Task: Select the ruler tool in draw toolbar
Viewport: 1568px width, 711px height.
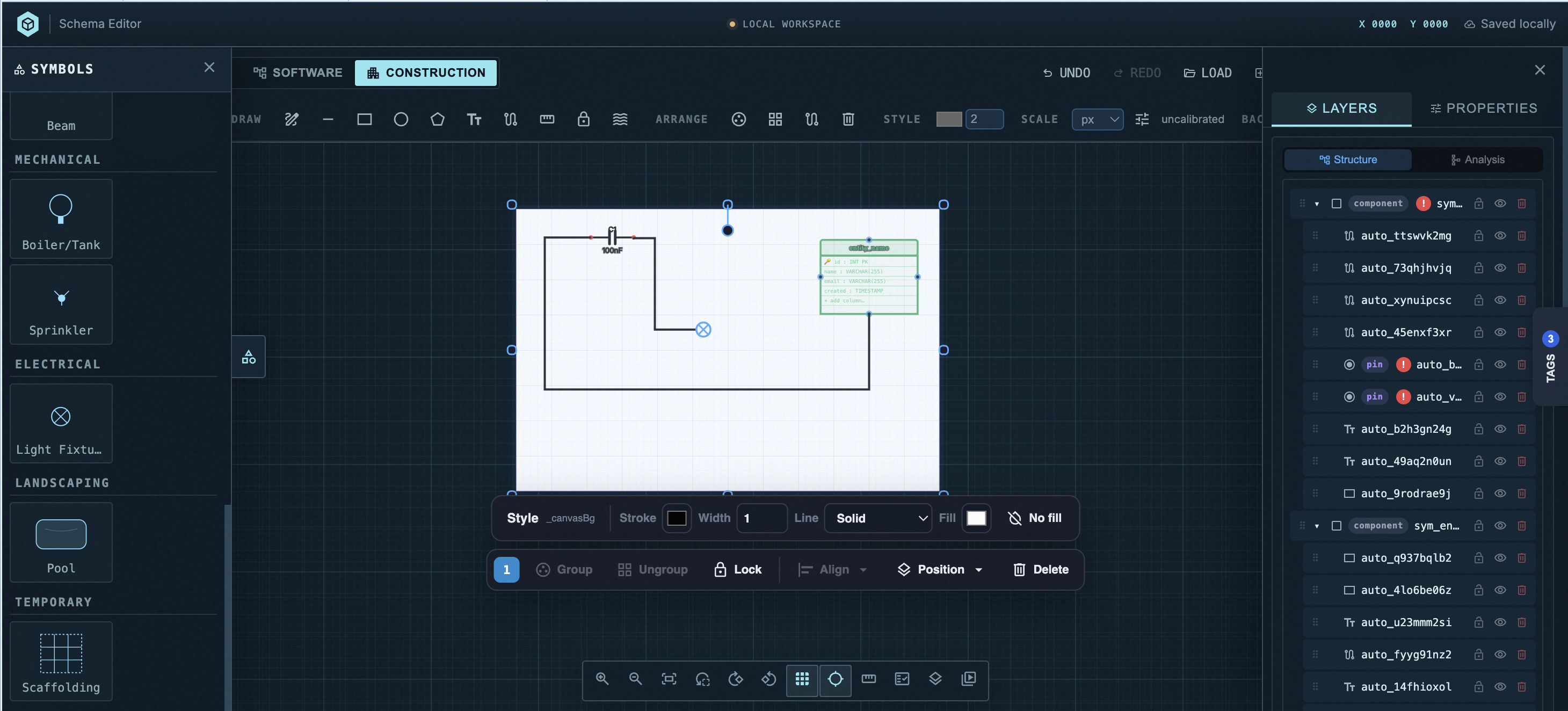Action: 547,119
